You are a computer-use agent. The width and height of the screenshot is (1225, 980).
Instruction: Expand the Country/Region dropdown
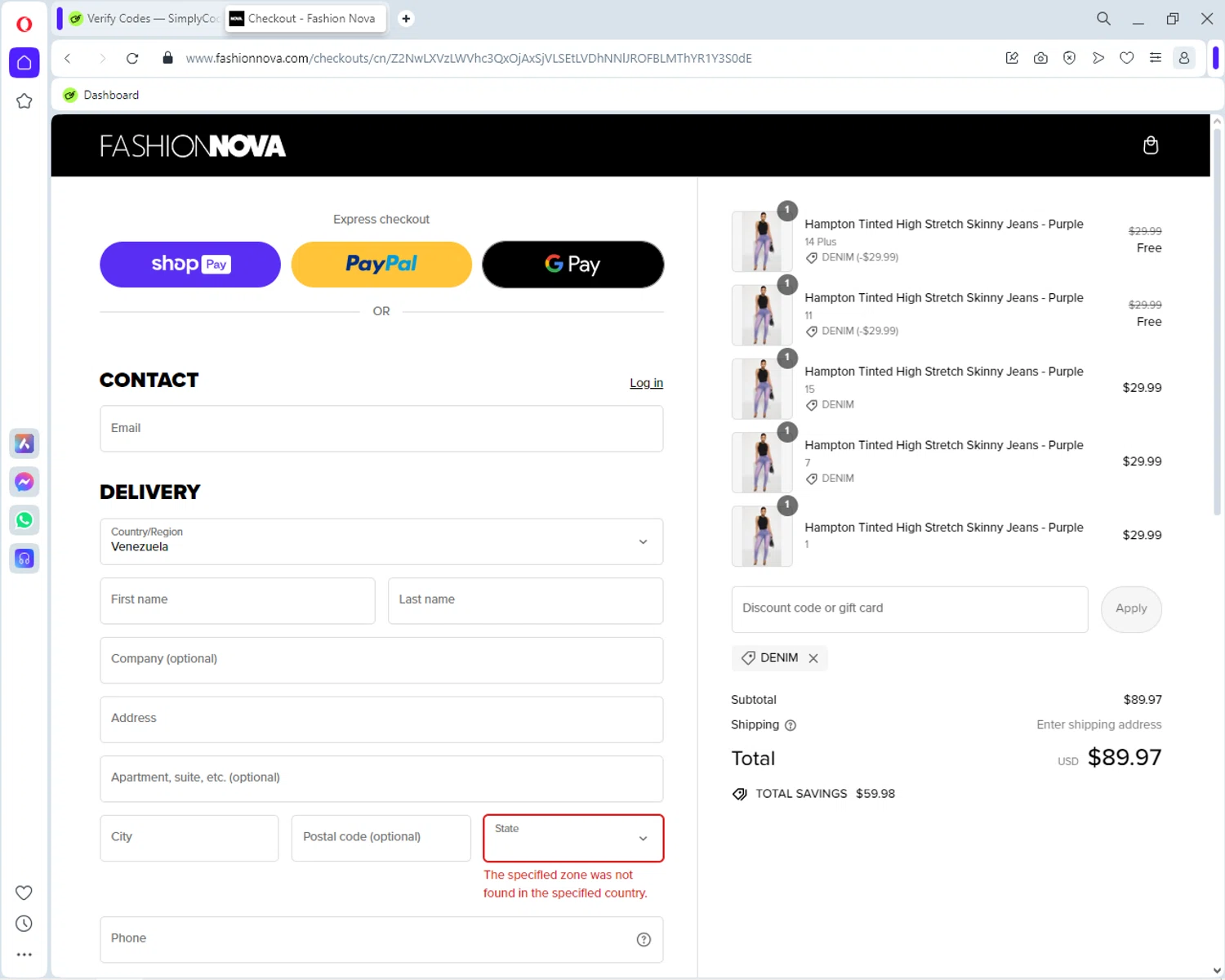pos(381,541)
